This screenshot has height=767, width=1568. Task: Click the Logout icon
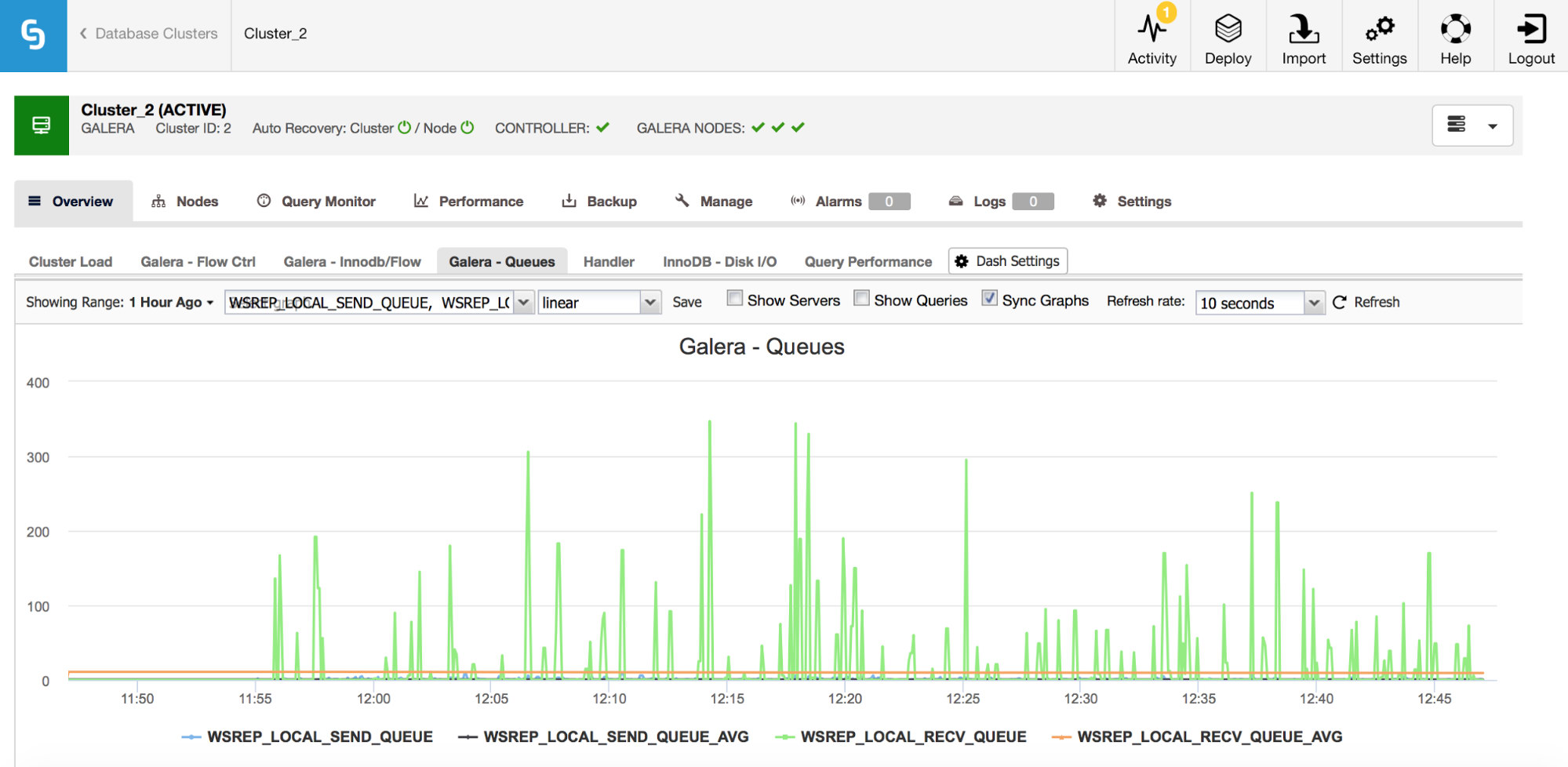(x=1531, y=29)
